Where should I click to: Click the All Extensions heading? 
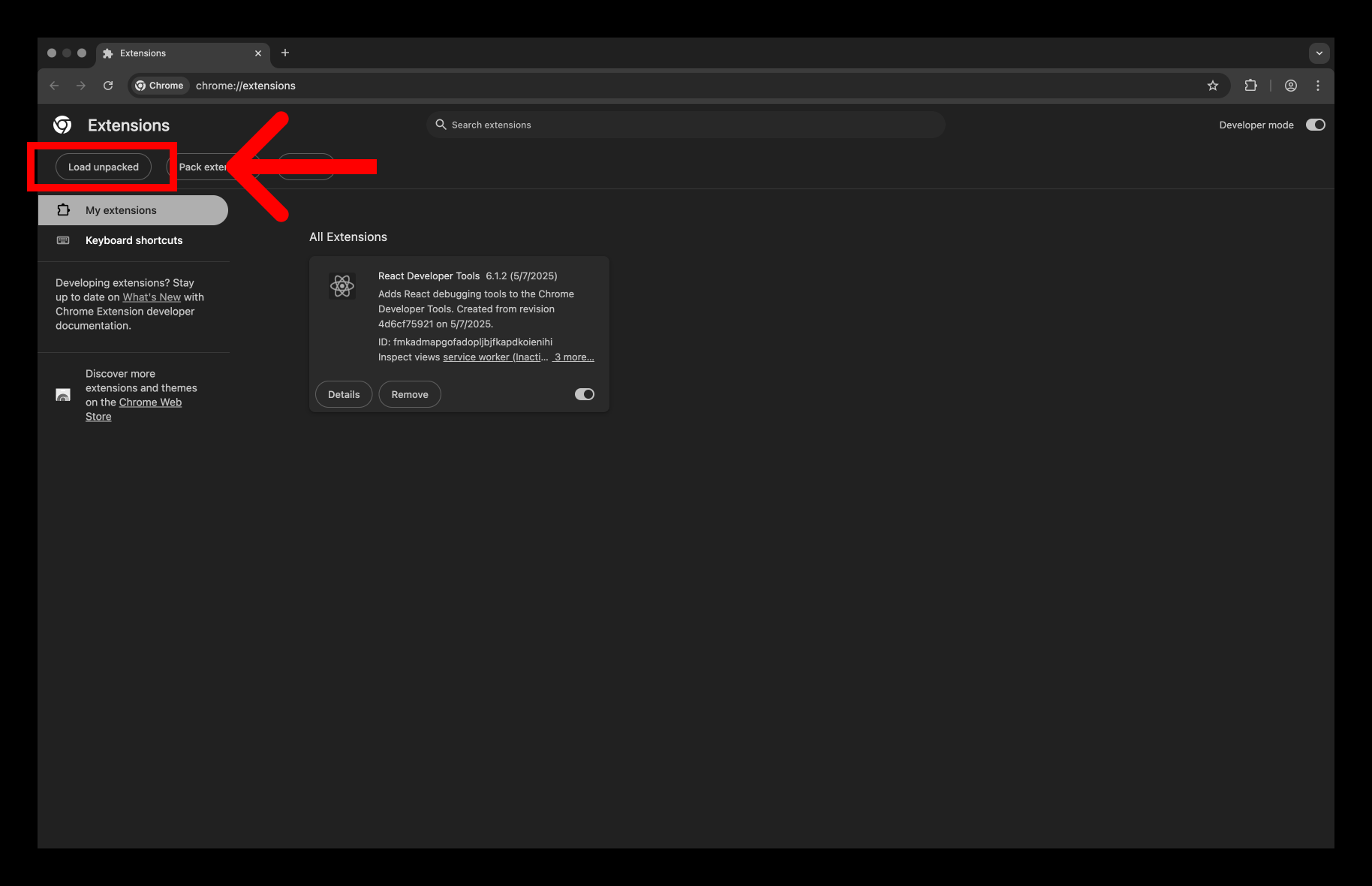pyautogui.click(x=348, y=237)
